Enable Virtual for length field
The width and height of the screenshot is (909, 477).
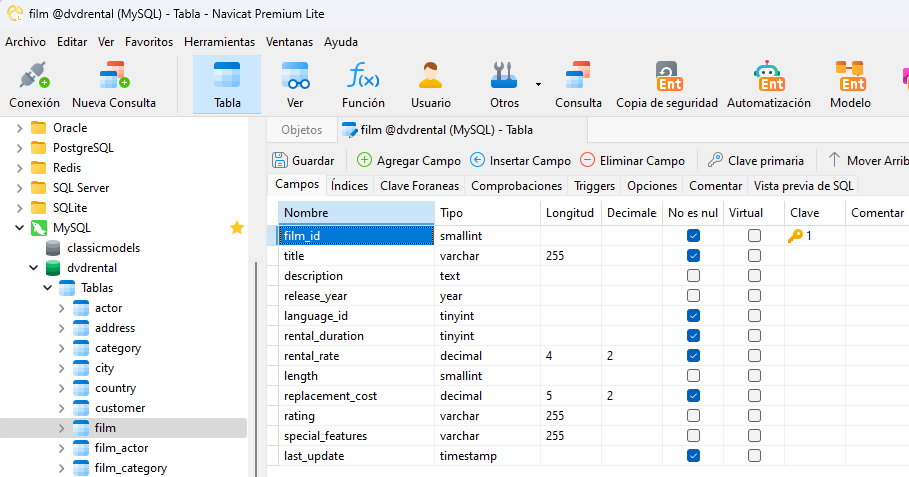click(754, 376)
